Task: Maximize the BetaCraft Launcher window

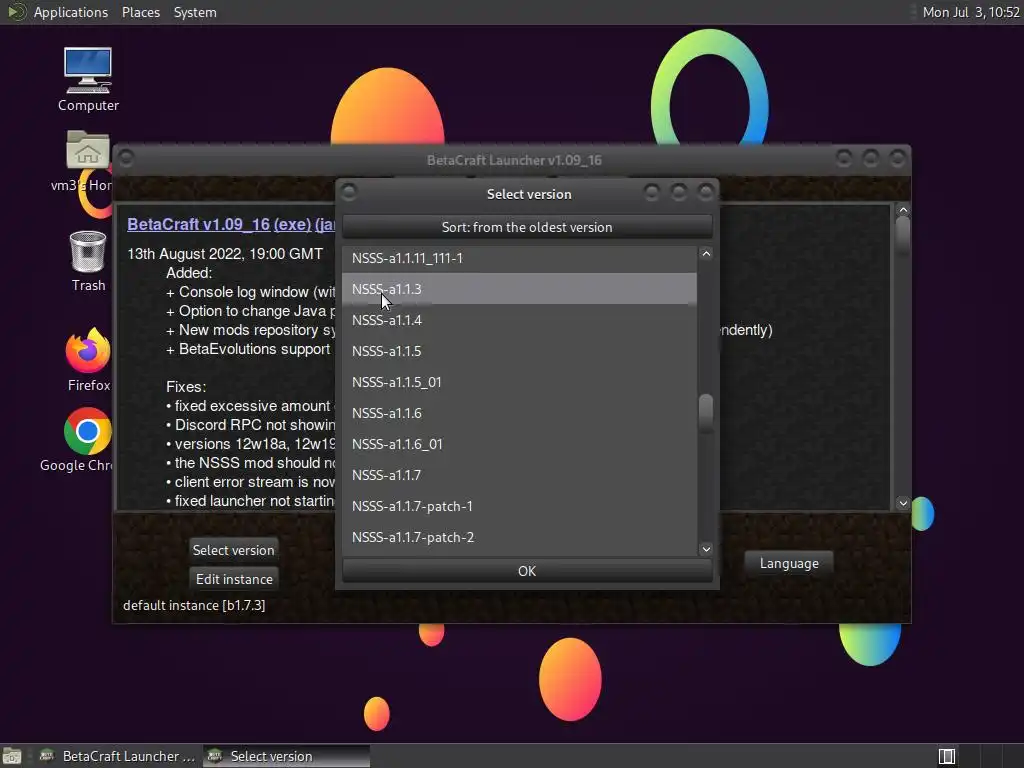Action: click(871, 158)
